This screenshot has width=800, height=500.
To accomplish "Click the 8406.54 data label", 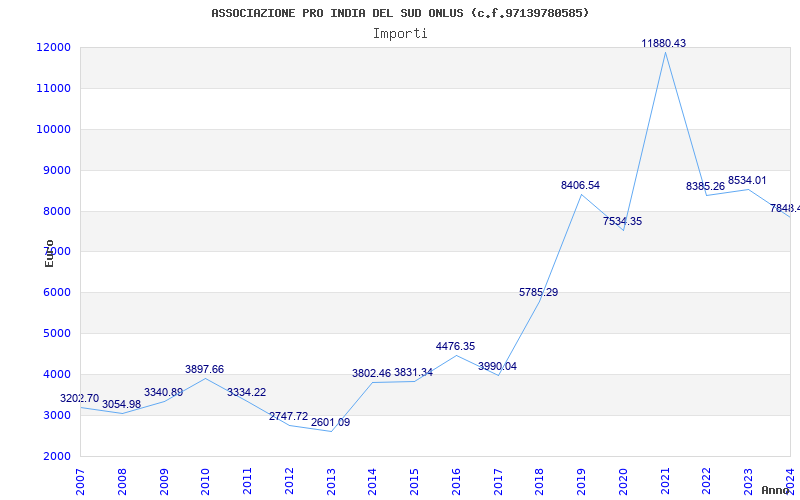I will click(x=580, y=185).
